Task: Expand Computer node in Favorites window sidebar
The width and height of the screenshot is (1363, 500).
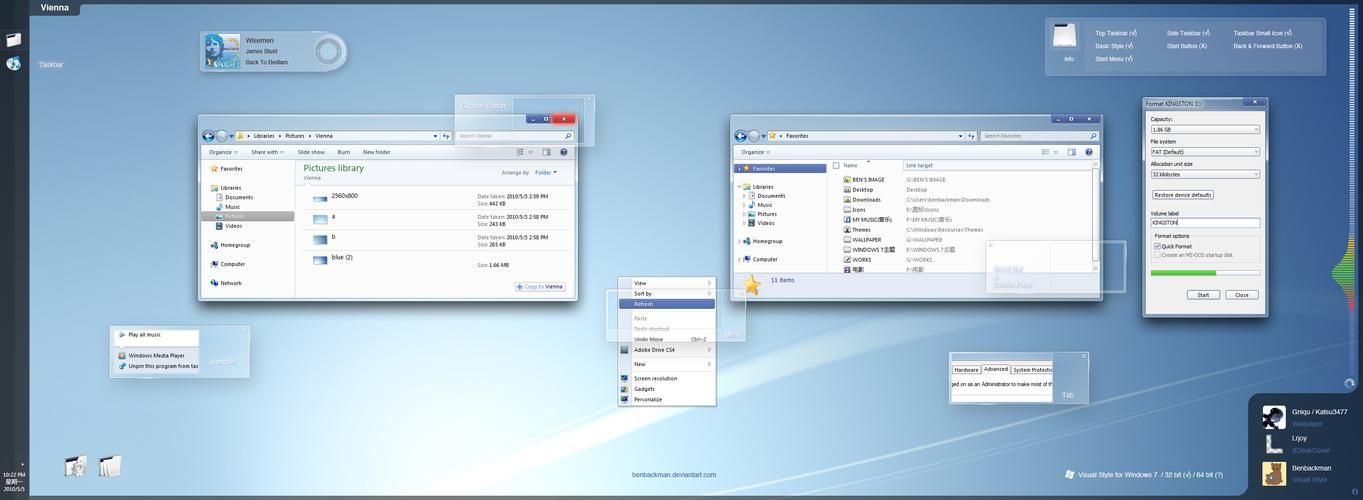Action: pyautogui.click(x=739, y=260)
